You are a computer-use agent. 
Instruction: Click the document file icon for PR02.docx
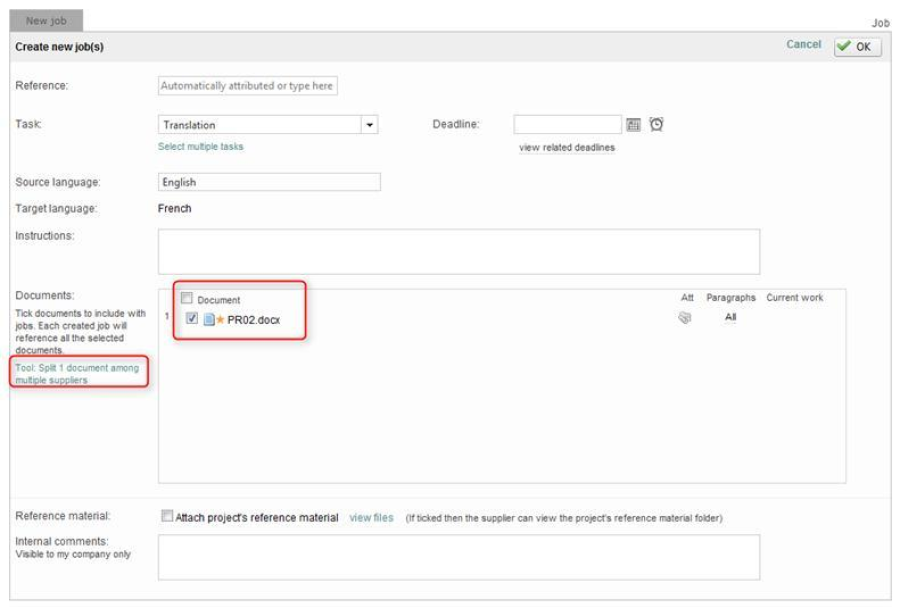pyautogui.click(x=208, y=320)
